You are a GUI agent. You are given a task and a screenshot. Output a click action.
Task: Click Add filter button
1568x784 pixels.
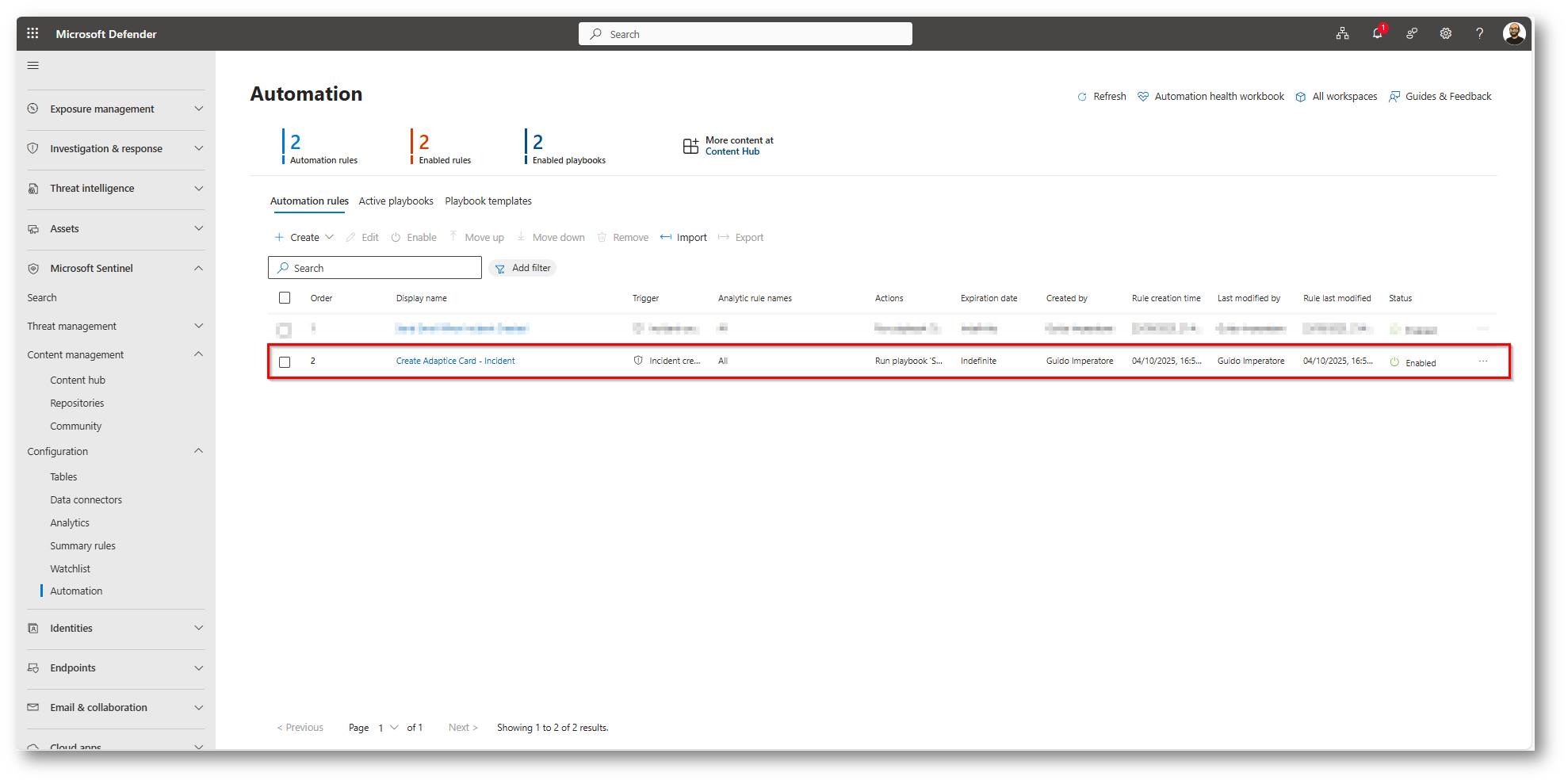tap(522, 269)
